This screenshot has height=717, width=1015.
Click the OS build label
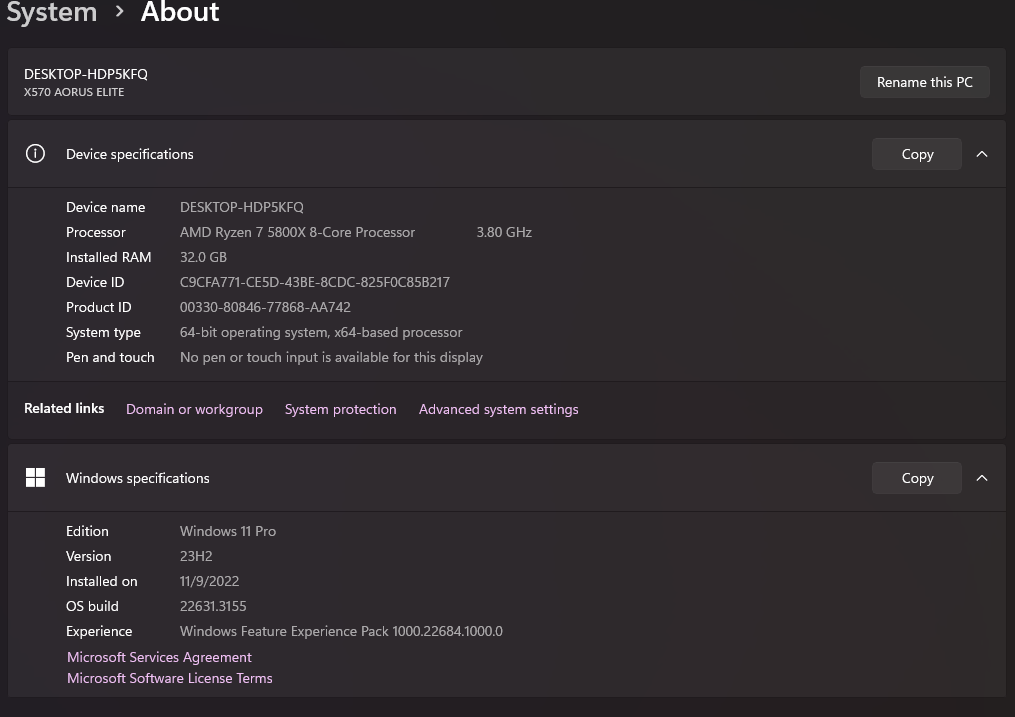pos(92,606)
